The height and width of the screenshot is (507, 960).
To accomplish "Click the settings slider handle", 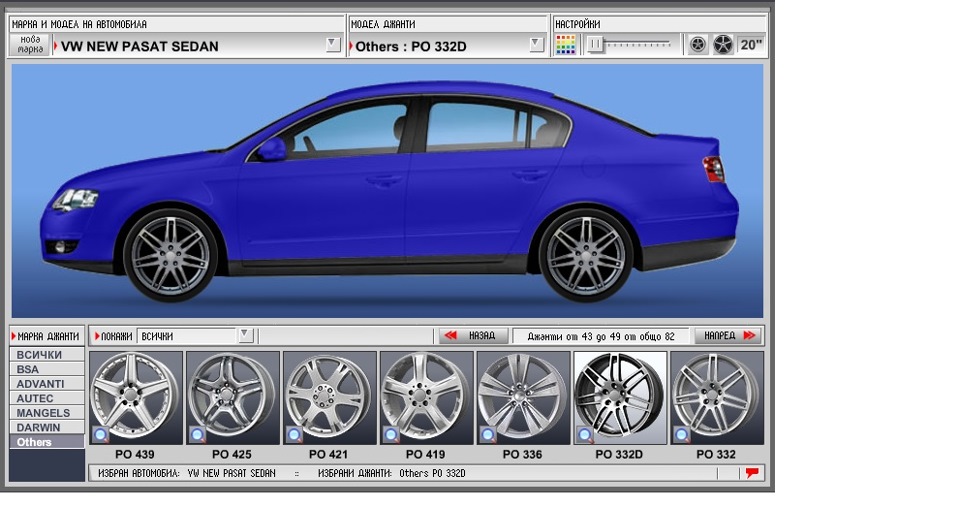I will (x=595, y=45).
